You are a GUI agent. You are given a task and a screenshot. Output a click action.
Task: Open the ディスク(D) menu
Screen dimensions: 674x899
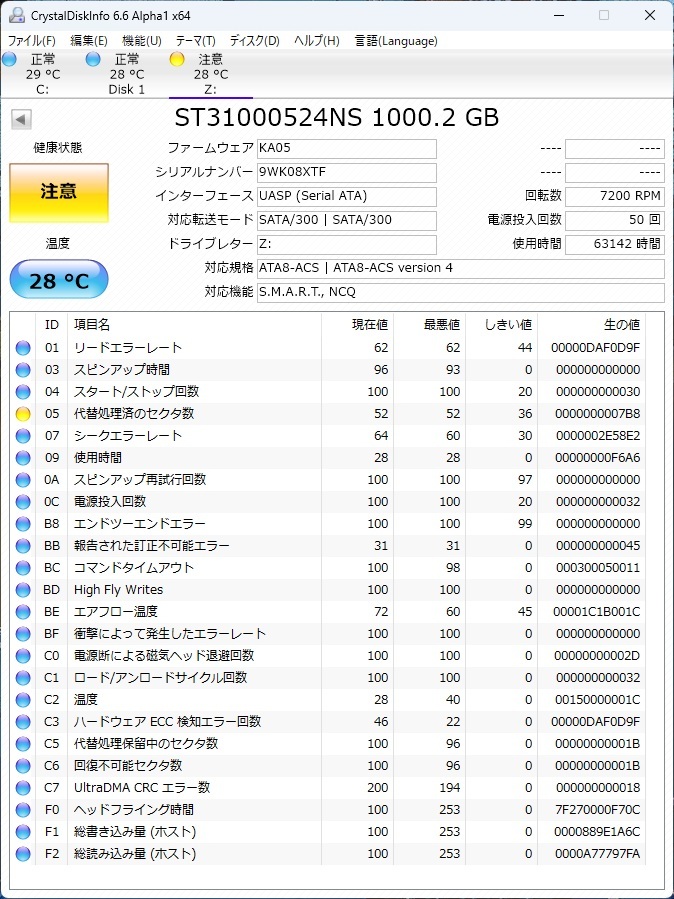[254, 41]
